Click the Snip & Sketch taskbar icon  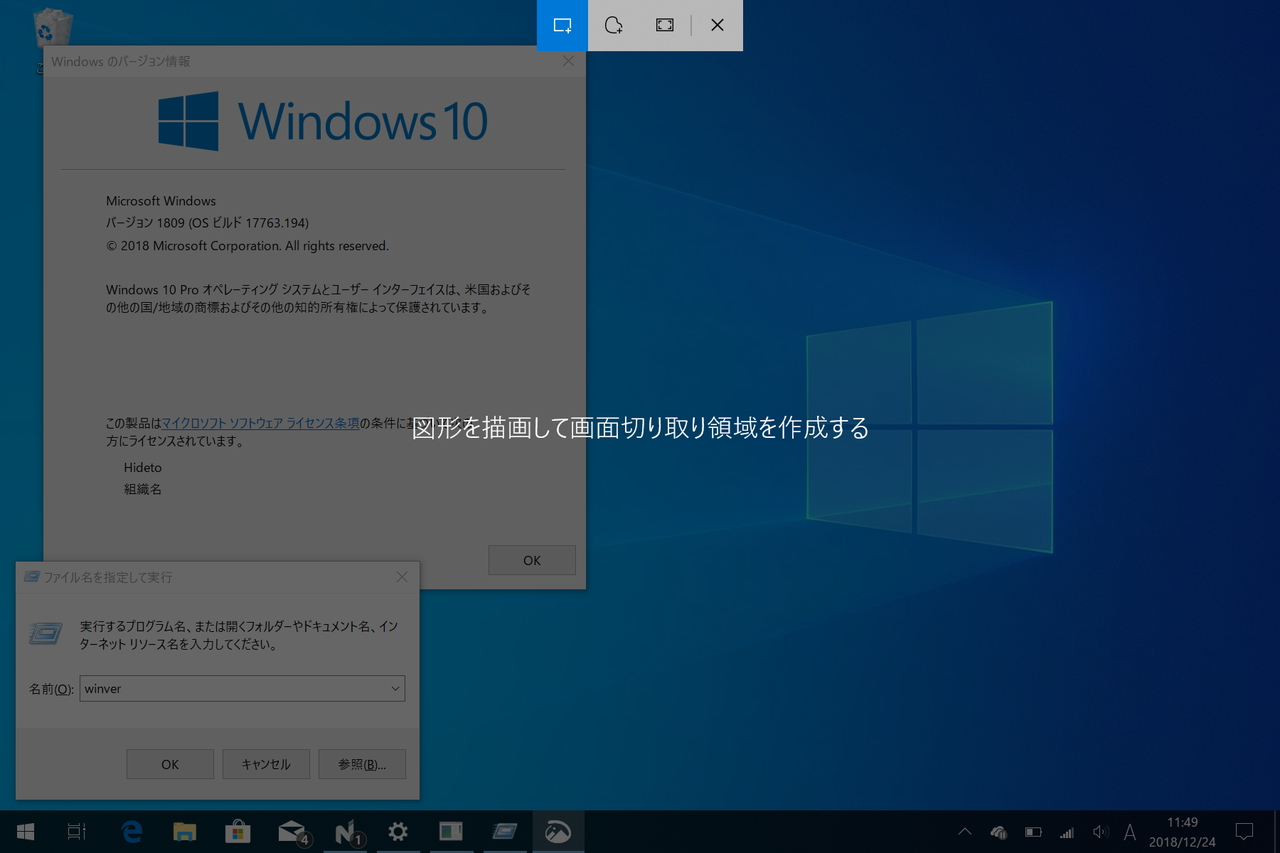coord(558,831)
